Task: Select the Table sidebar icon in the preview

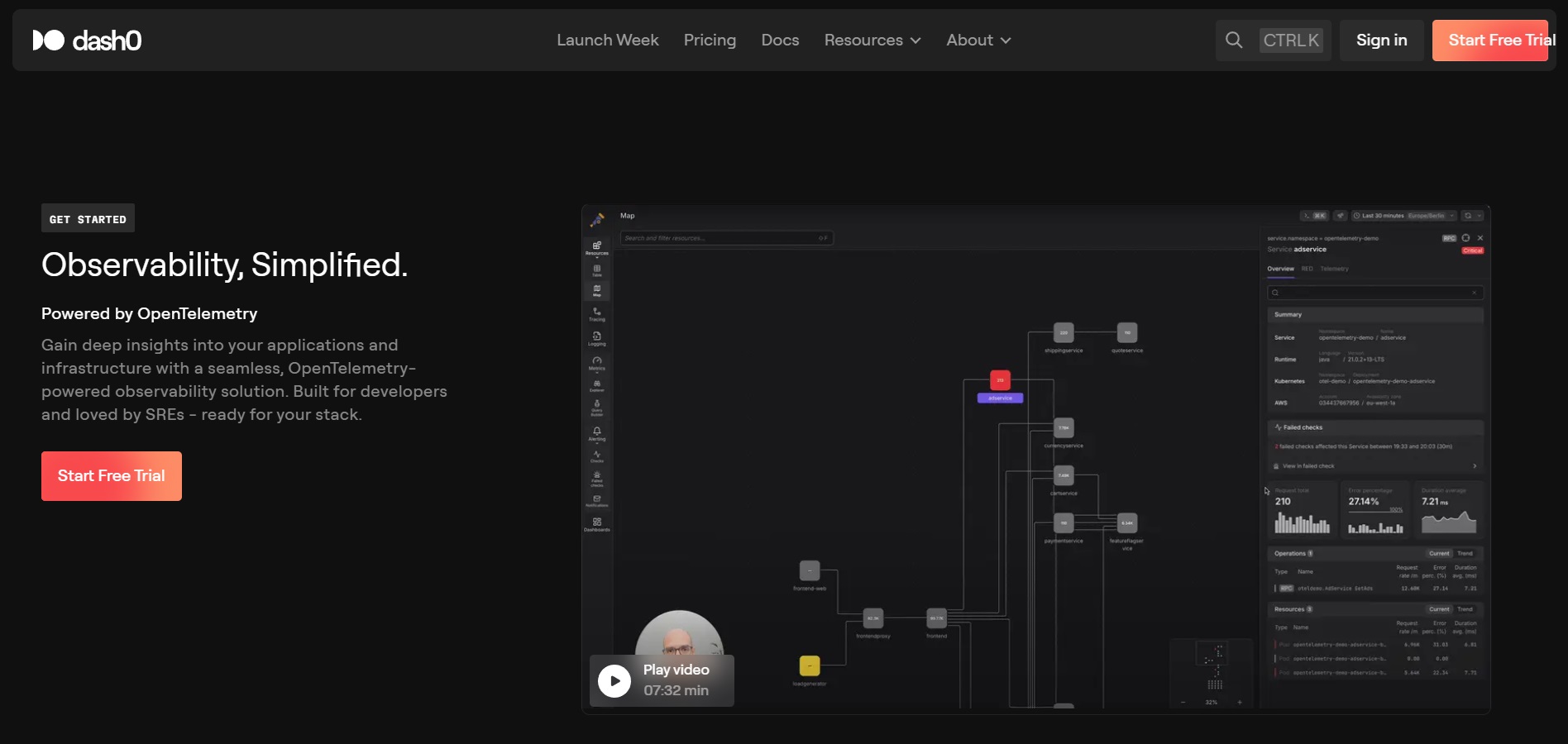Action: pos(597,270)
